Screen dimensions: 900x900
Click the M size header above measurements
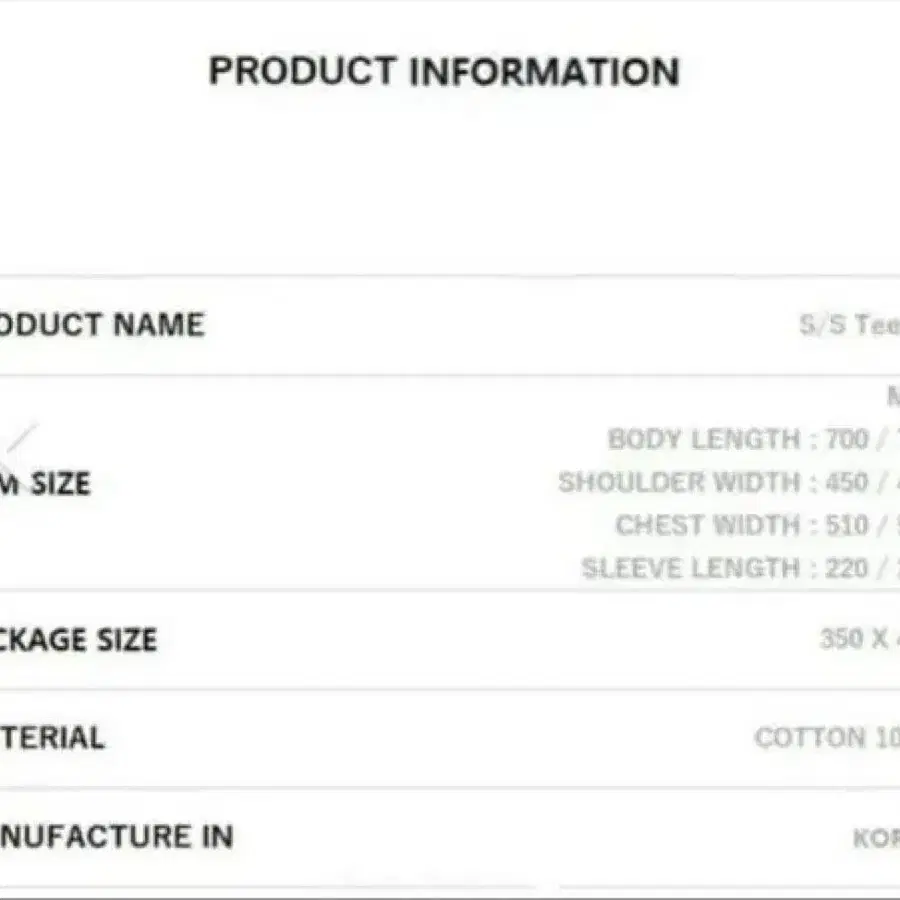[x=893, y=397]
